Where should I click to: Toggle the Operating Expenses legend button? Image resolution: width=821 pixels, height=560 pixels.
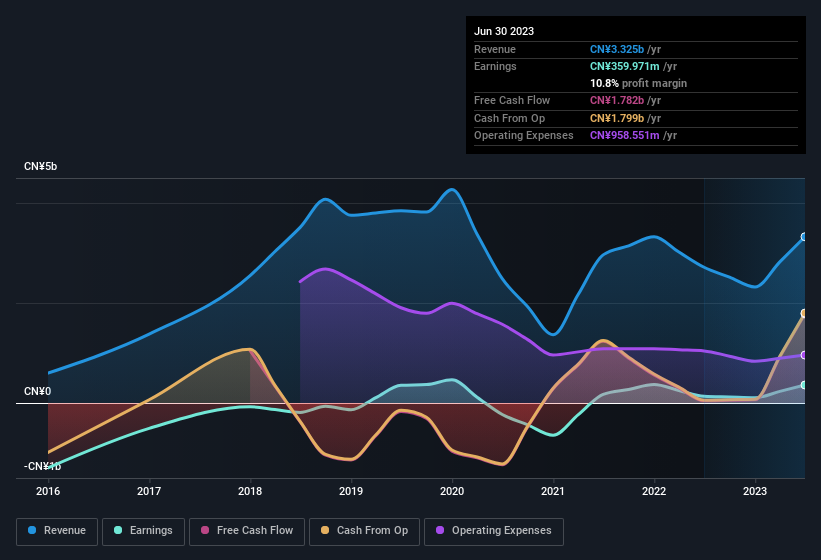click(494, 531)
